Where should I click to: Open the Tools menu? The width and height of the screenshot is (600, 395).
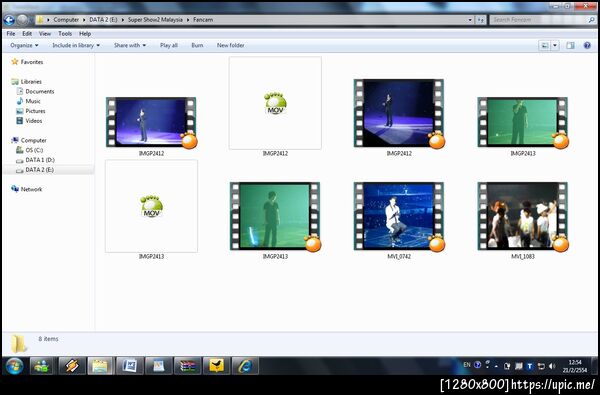[65, 34]
